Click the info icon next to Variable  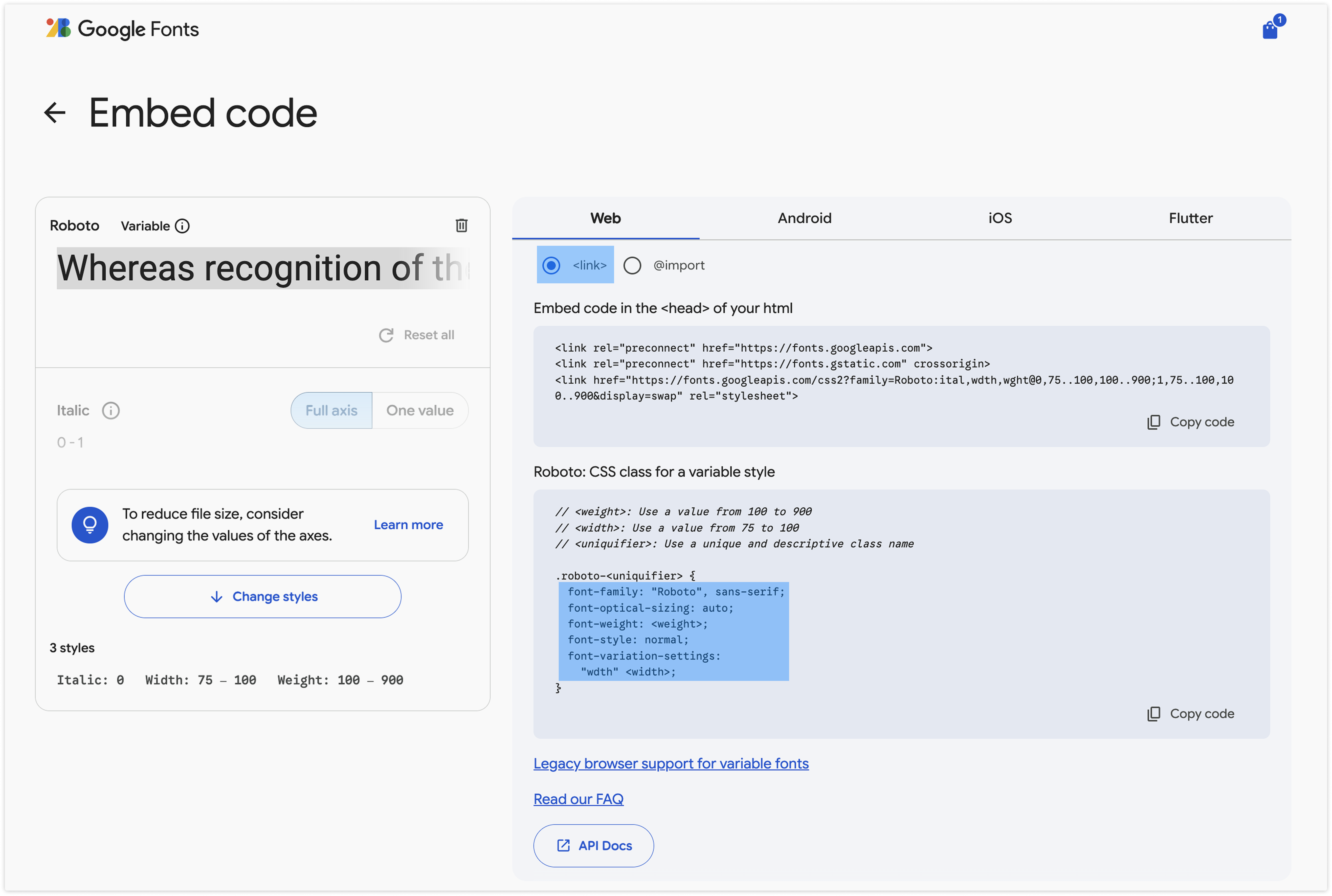click(x=182, y=226)
